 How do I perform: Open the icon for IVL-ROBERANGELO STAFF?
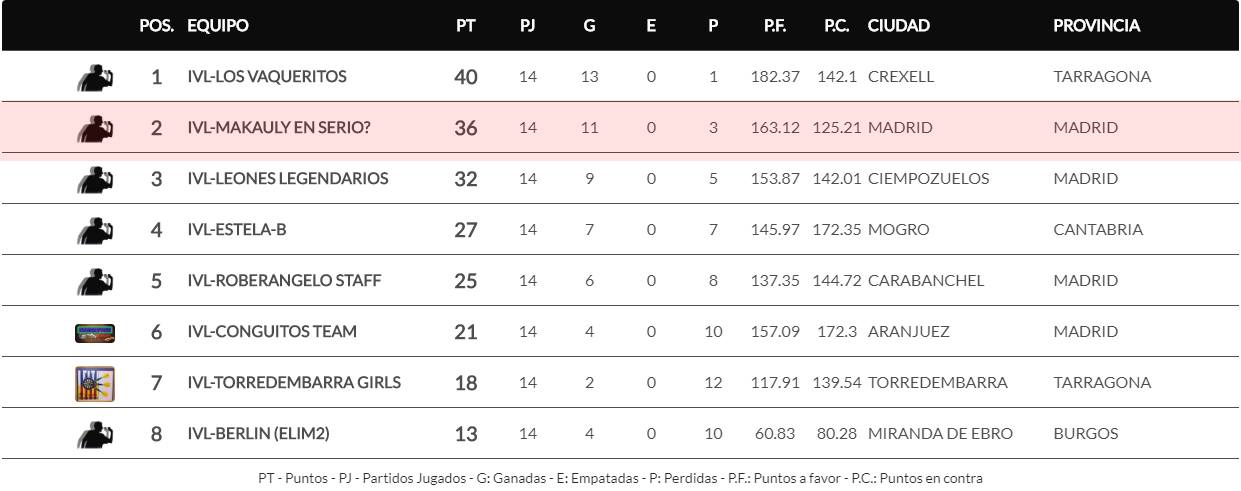coord(95,281)
